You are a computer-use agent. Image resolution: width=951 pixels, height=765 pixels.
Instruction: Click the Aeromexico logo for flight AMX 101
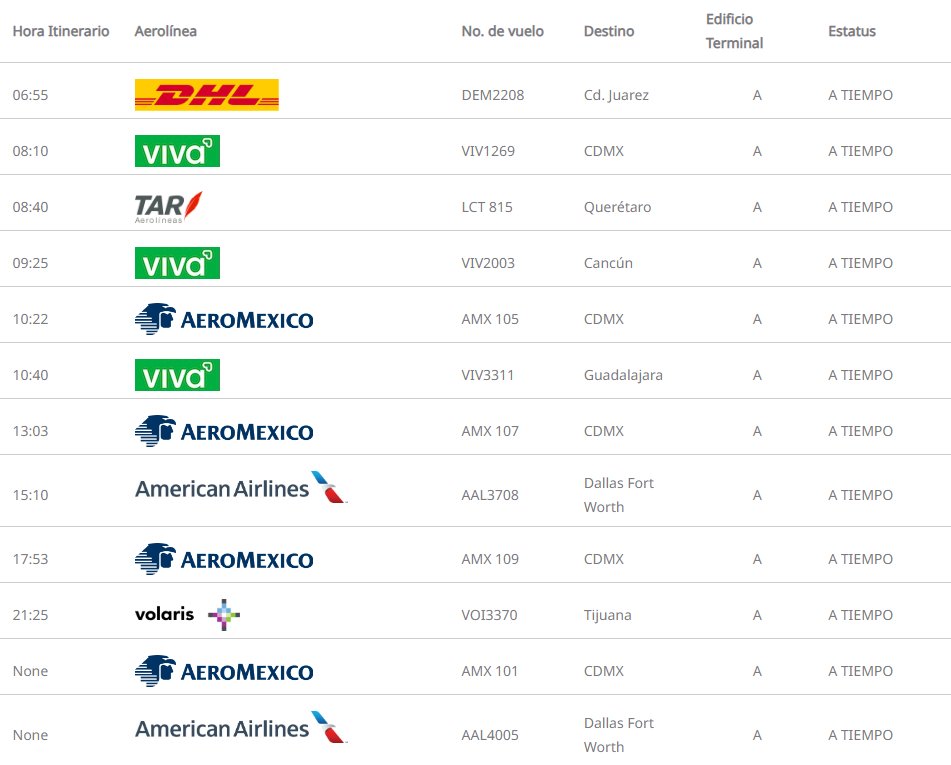(x=224, y=671)
